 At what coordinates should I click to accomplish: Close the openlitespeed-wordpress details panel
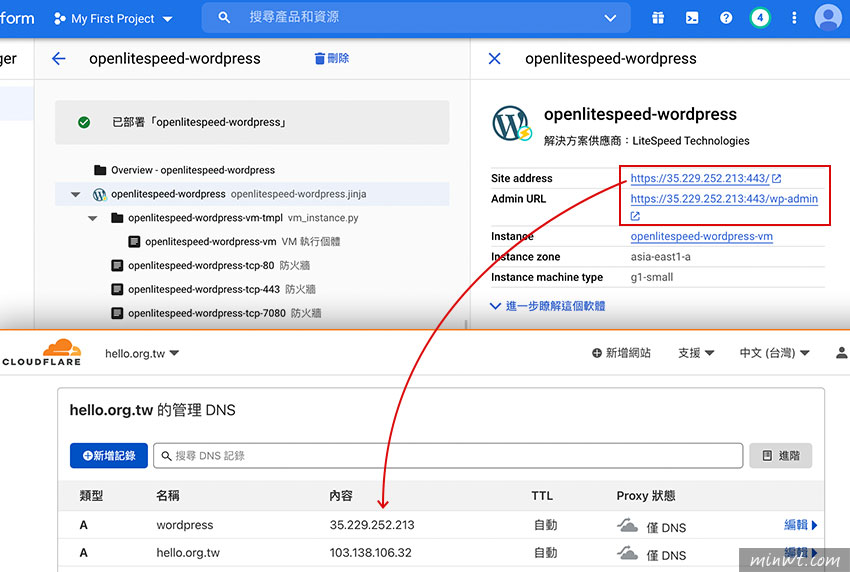point(494,59)
